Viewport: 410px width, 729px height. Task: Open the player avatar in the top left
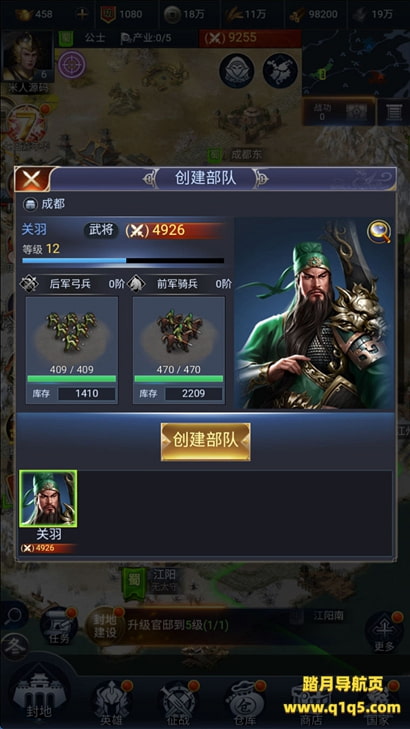click(x=27, y=57)
